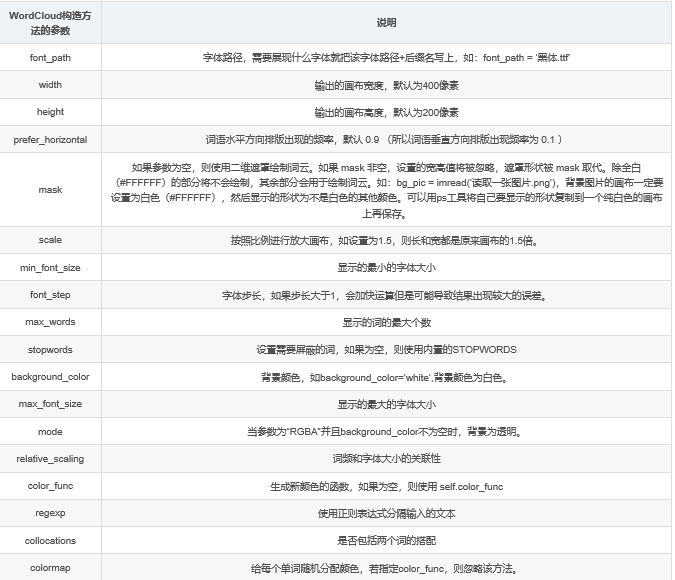Click the description mentioning font_path = '黑体.ttf'
This screenshot has width=675, height=580.
[x=386, y=58]
